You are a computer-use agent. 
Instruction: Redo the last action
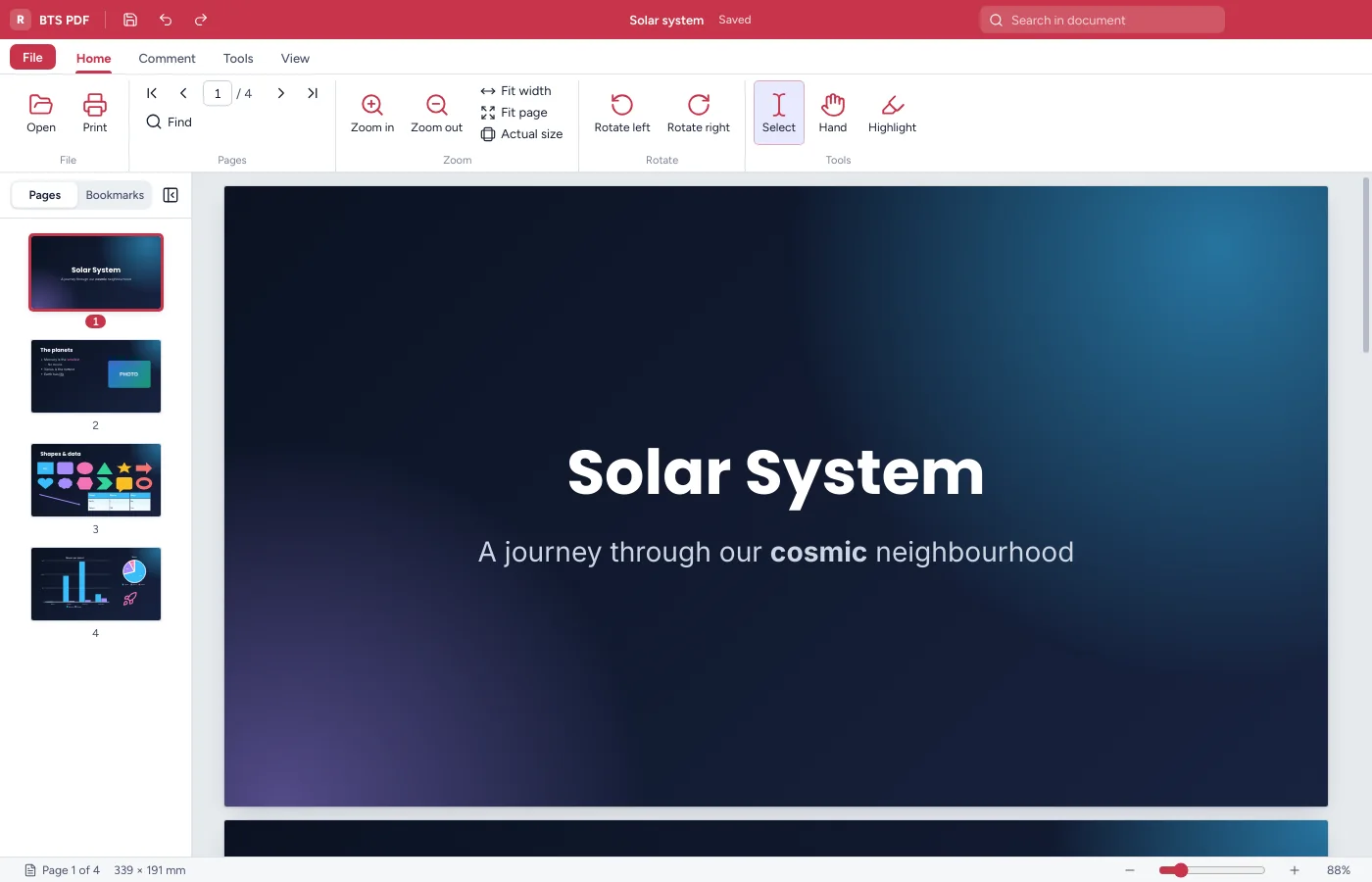tap(201, 20)
